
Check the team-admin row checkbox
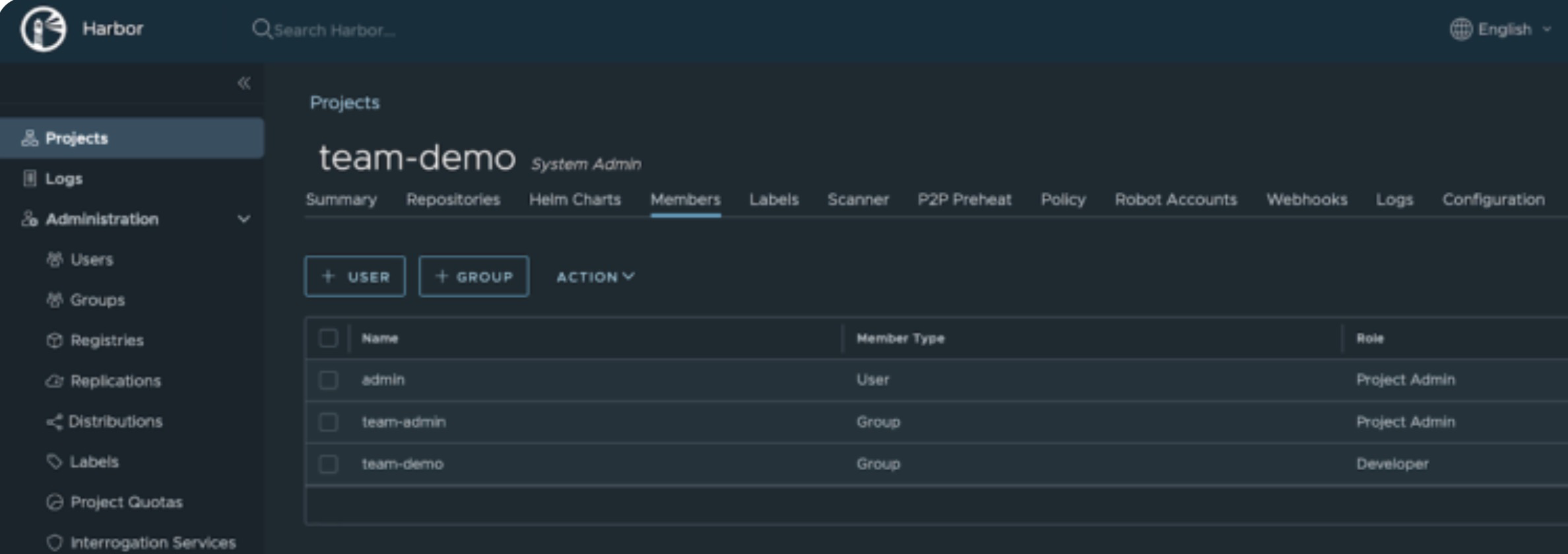coord(328,422)
